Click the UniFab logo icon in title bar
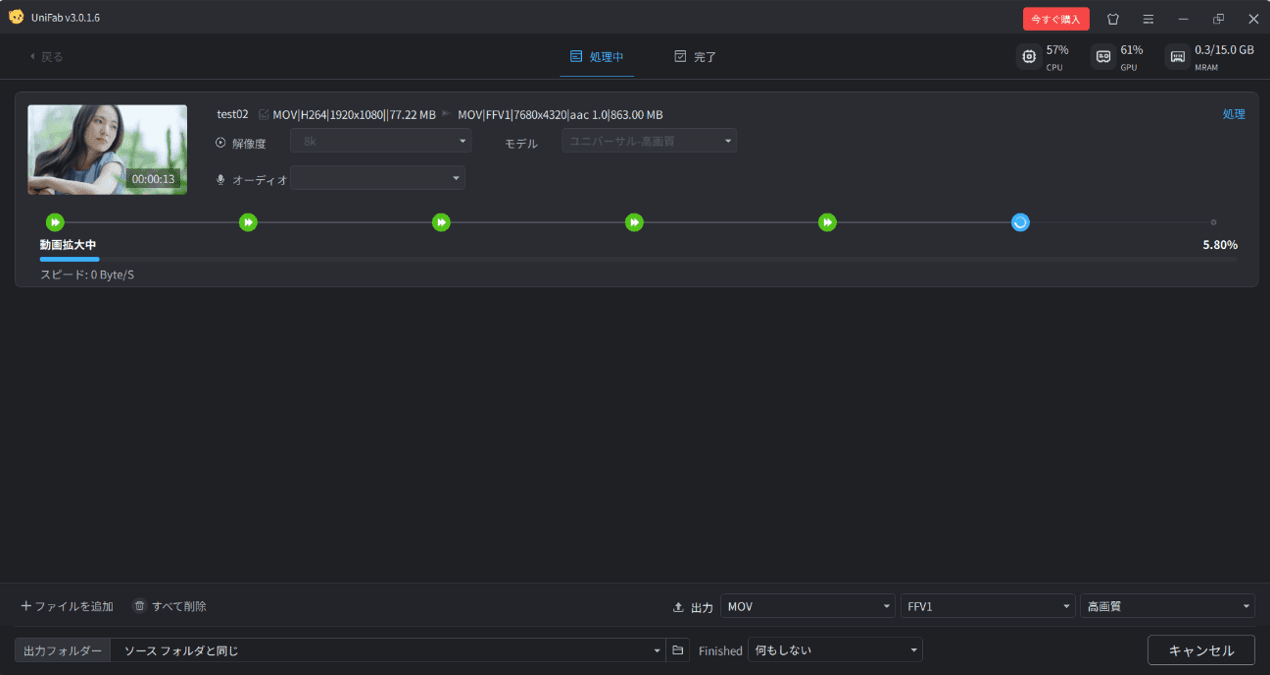1270x675 pixels. click(16, 17)
